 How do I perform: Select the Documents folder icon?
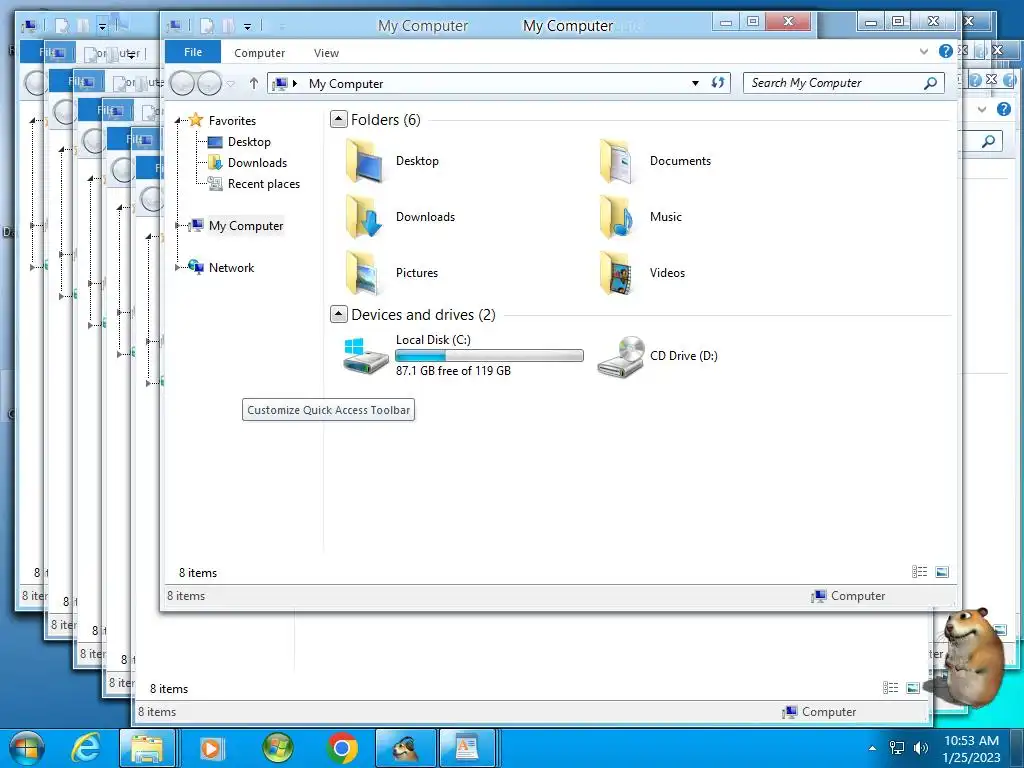click(x=616, y=161)
